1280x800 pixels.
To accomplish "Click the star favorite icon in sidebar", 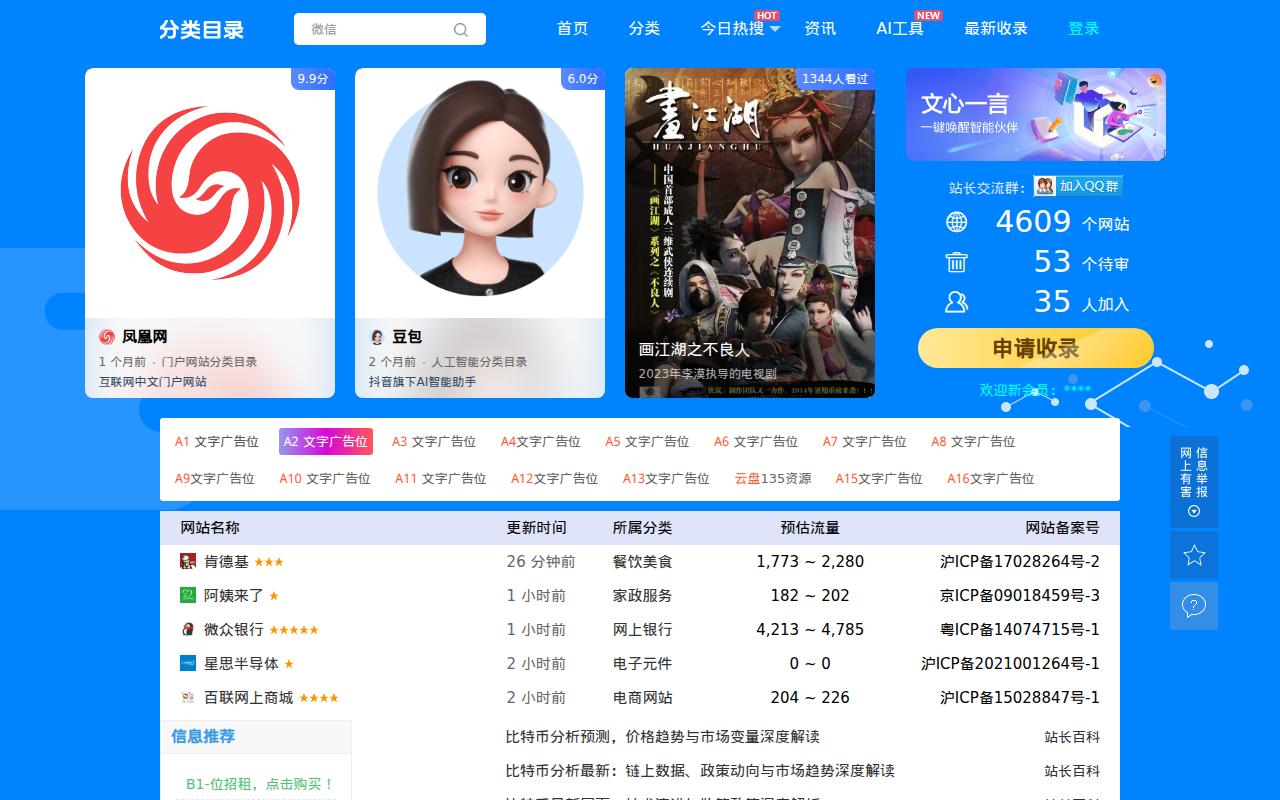I will tap(1194, 555).
